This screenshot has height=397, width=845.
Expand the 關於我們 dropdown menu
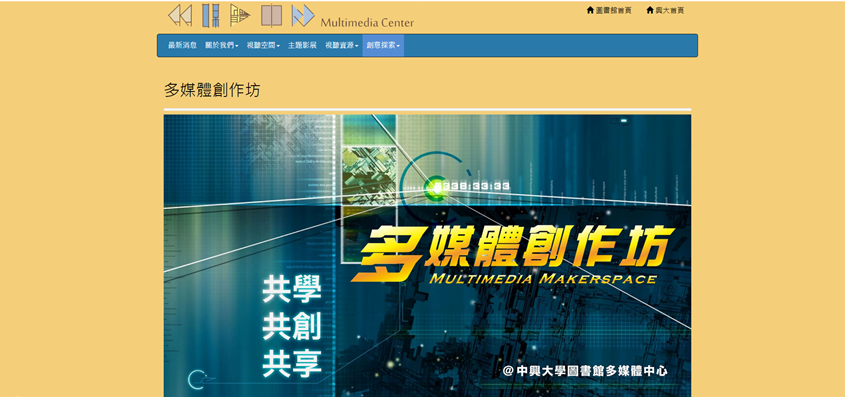pyautogui.click(x=221, y=46)
